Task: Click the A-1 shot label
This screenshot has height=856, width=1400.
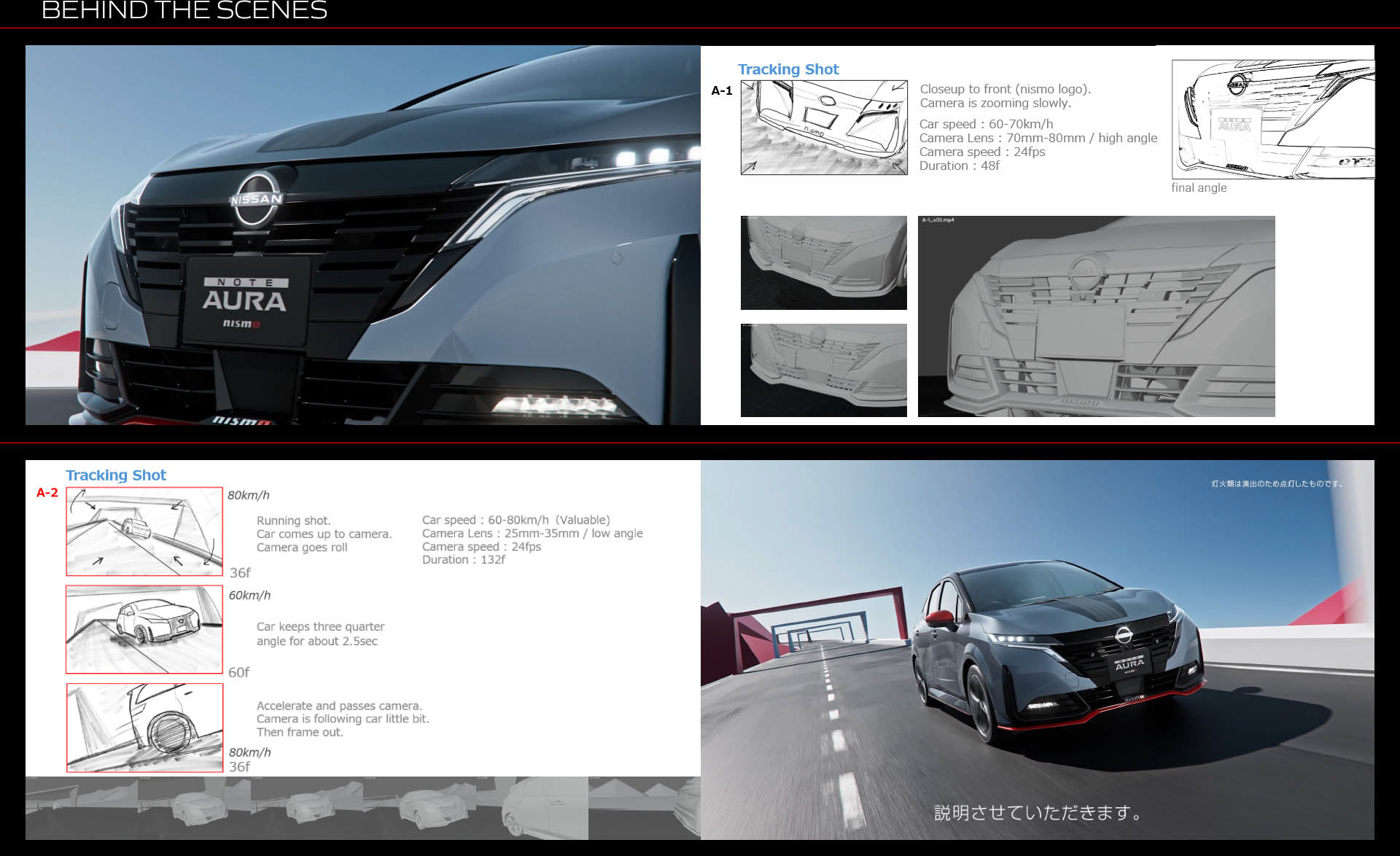Action: [x=721, y=90]
